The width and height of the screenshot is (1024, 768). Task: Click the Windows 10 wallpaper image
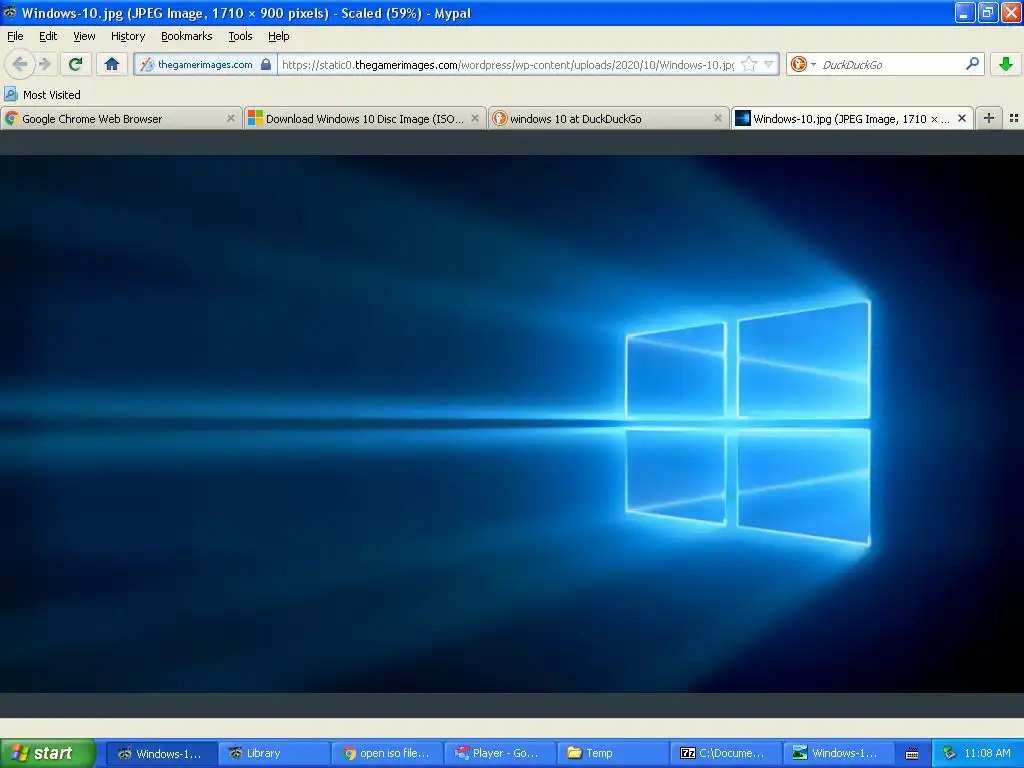coord(512,424)
